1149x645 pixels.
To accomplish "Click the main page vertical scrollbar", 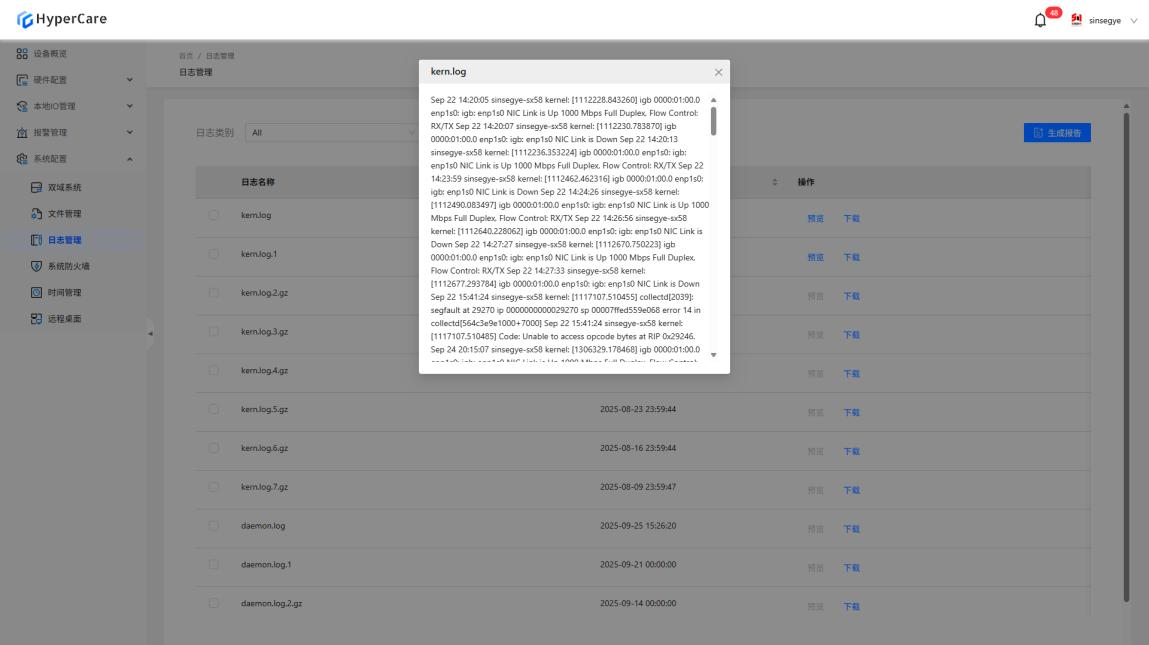I will click(1126, 355).
